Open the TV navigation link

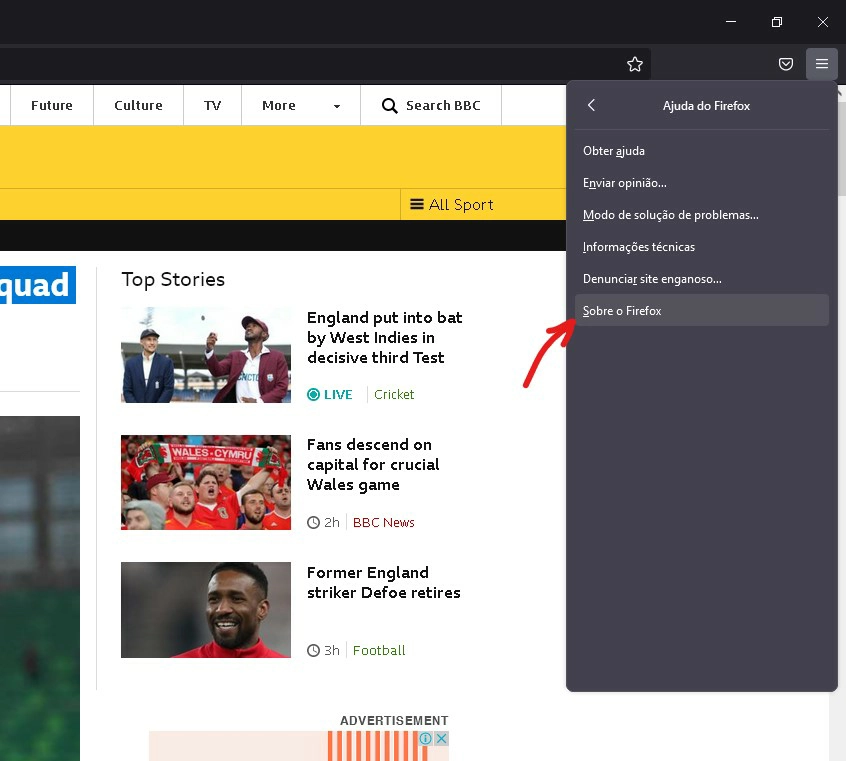(213, 105)
